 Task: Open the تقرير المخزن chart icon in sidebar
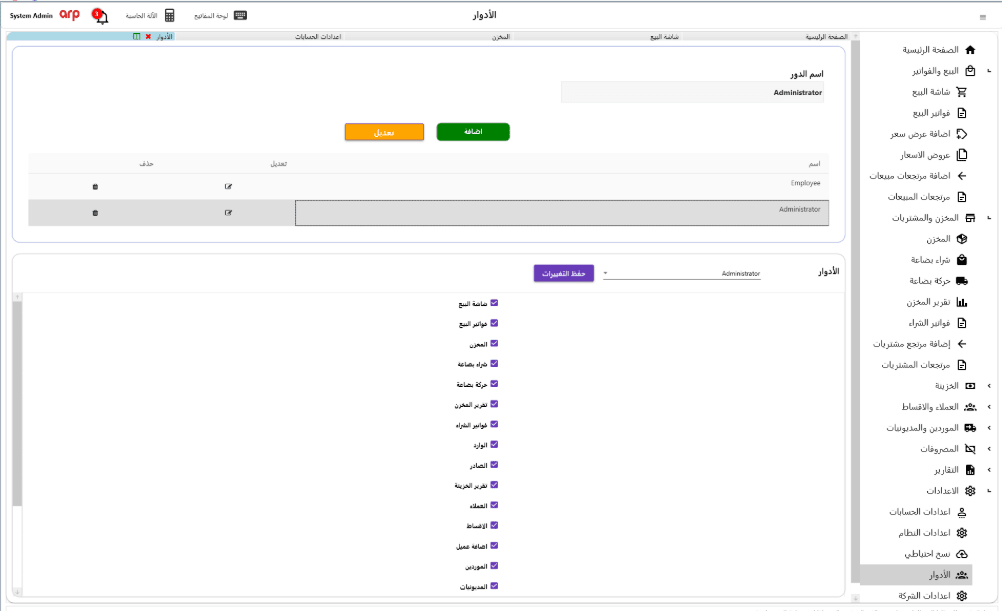click(x=962, y=302)
